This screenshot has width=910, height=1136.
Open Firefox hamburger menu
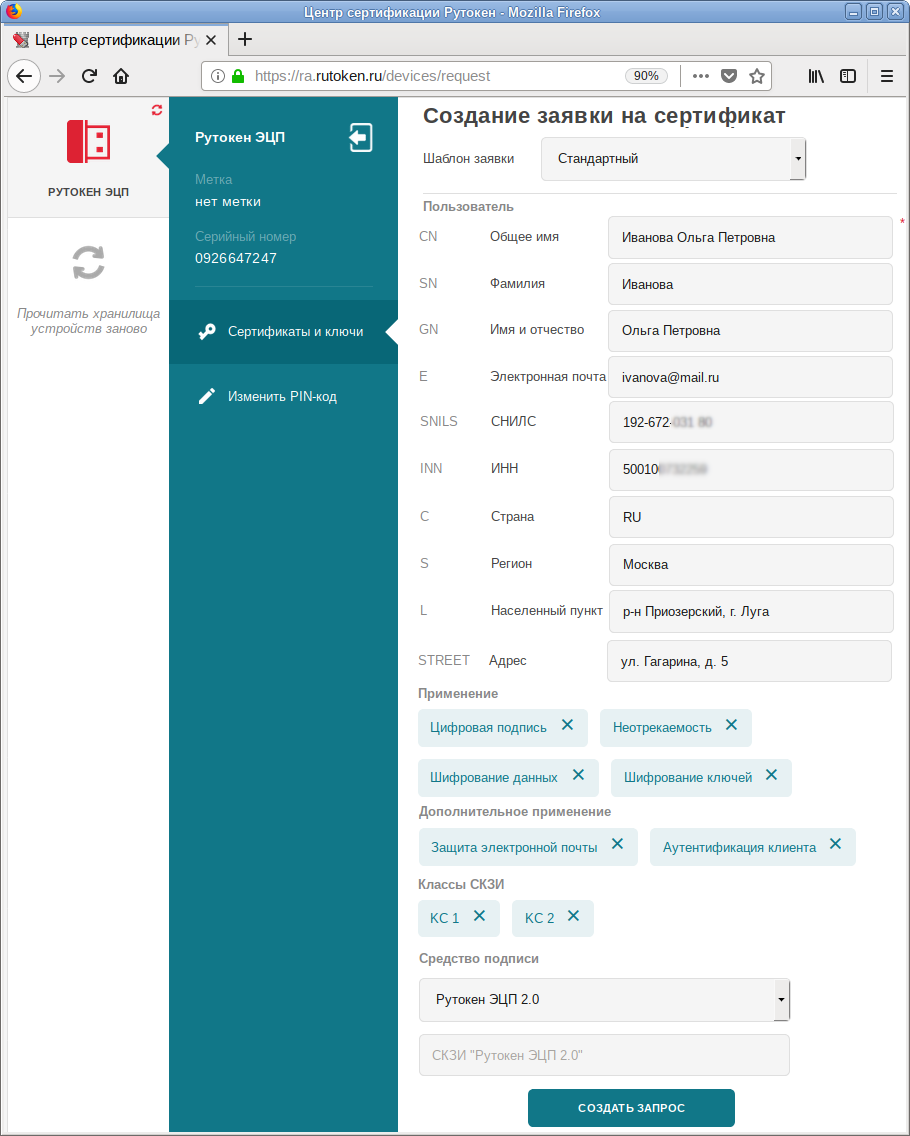pos(887,76)
